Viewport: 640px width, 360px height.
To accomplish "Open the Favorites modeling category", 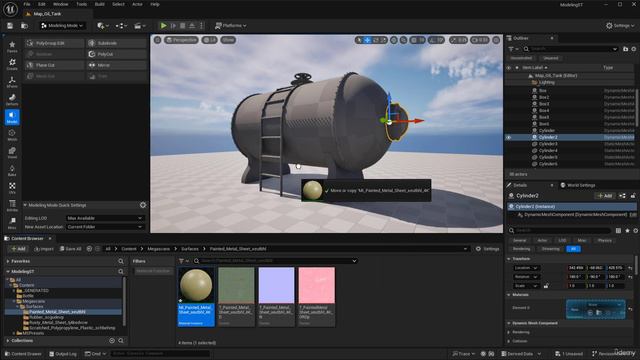I will (x=12, y=47).
